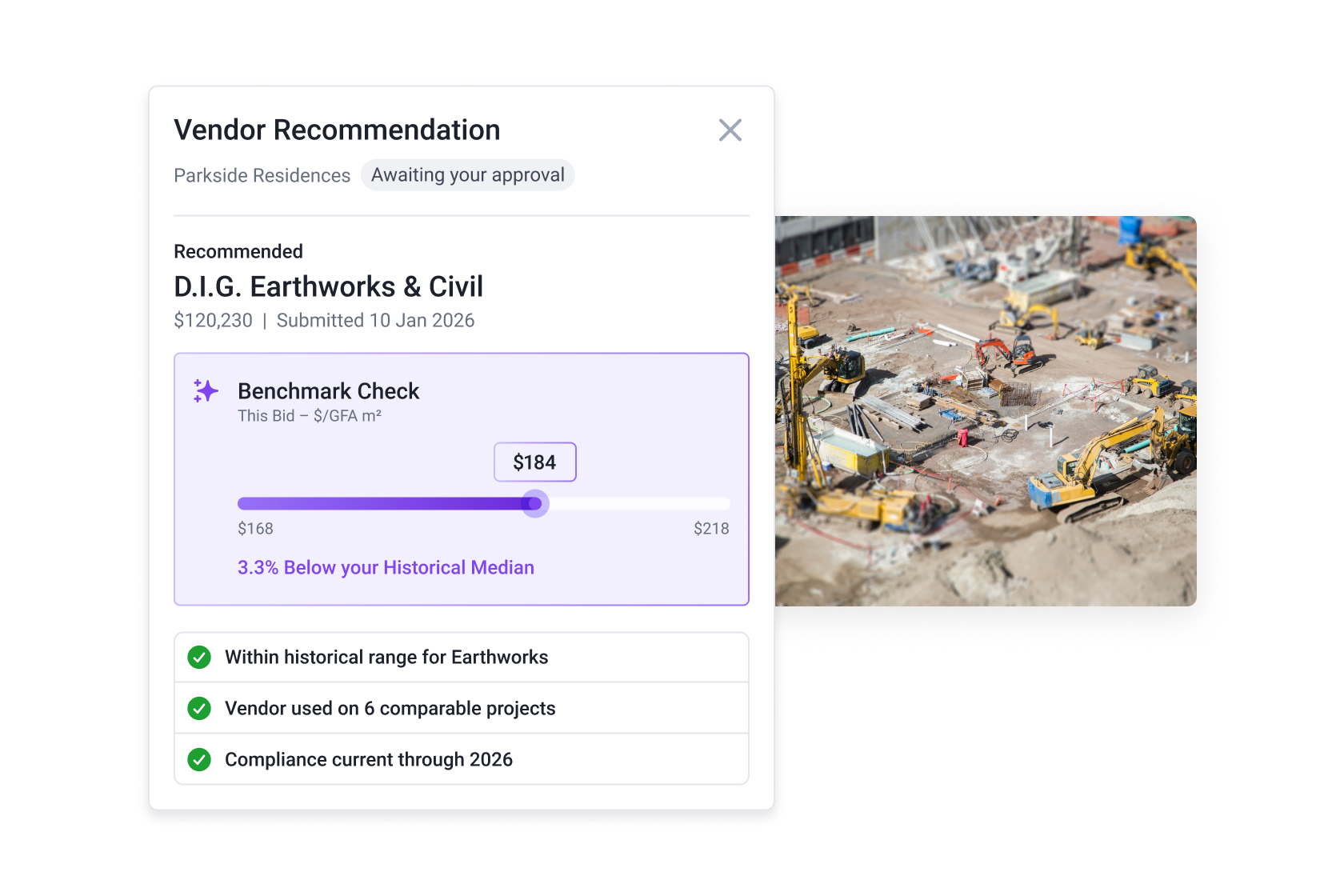The image size is (1344, 896).
Task: Click the Parkside Residences project name
Action: [x=262, y=175]
